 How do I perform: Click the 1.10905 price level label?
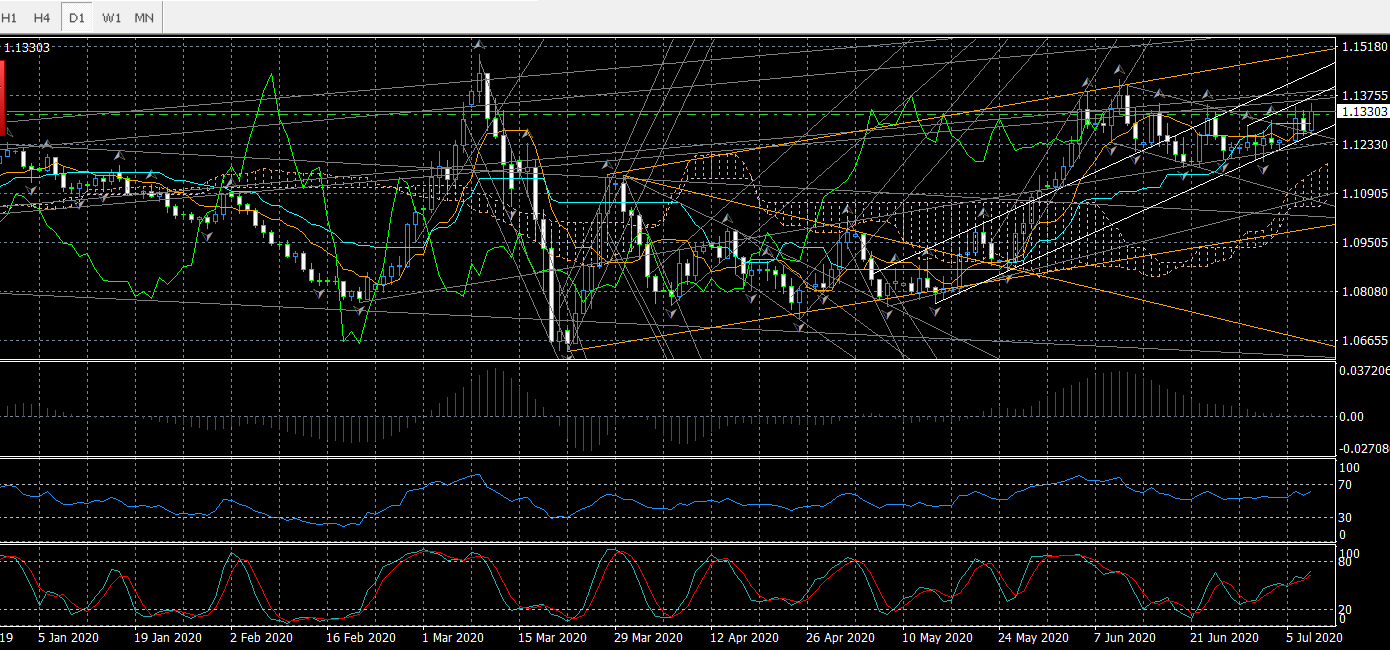1365,194
